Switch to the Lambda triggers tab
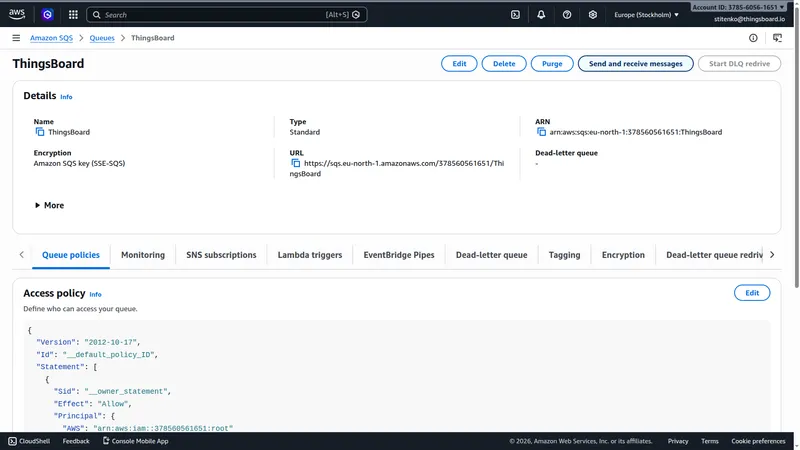 (310, 255)
